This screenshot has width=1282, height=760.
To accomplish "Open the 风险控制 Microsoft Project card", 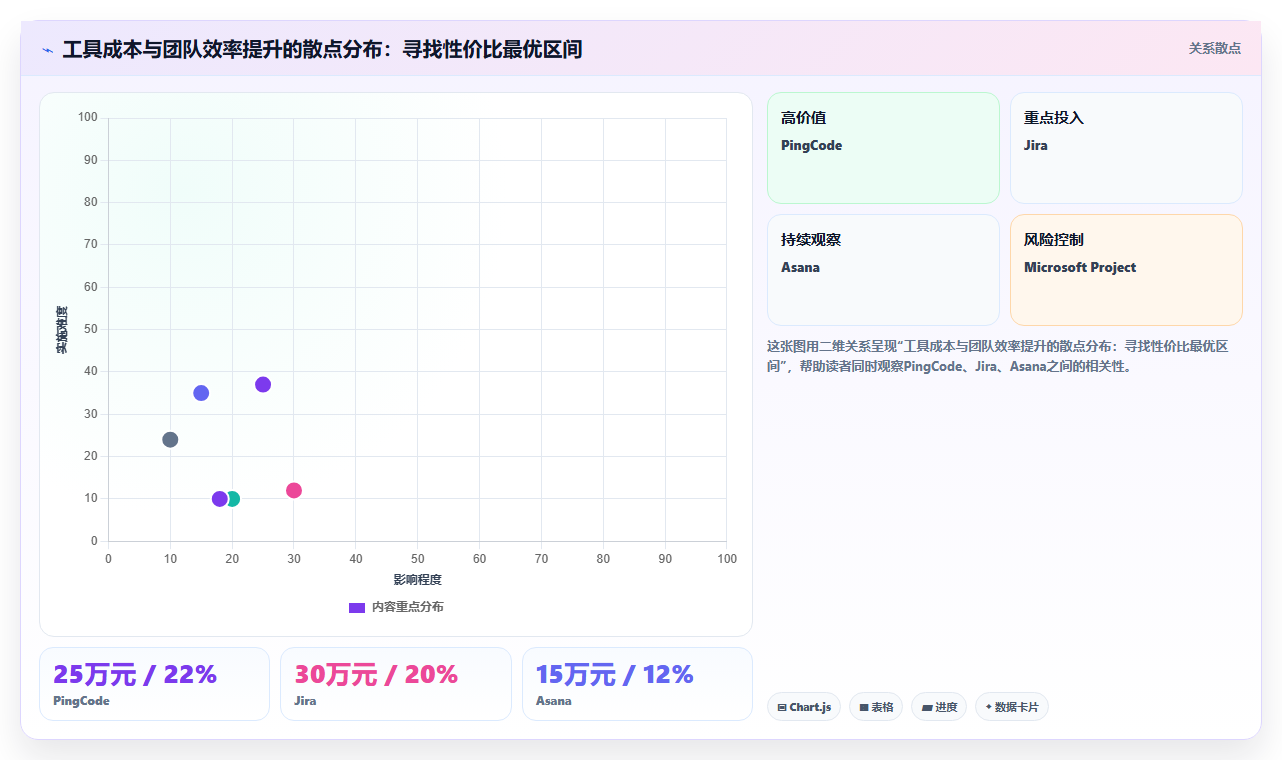I will 1126,270.
